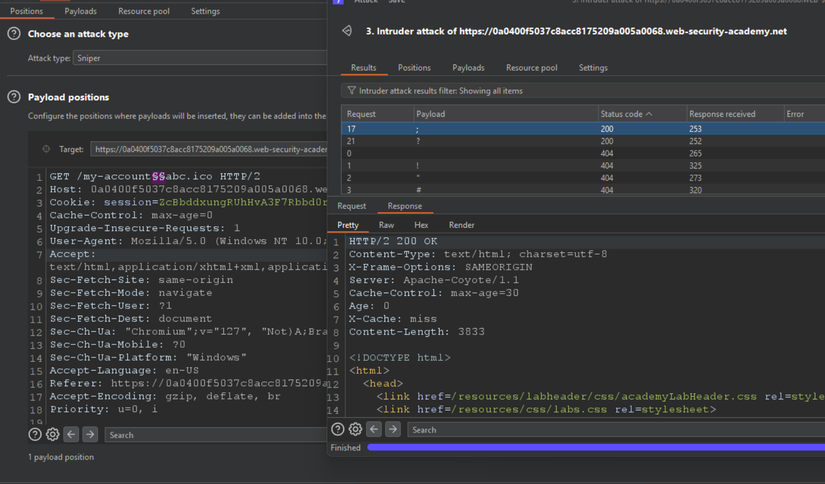Image resolution: width=825 pixels, height=484 pixels.
Task: Click 'X-Cache: miss' header in response
Action: (x=393, y=319)
